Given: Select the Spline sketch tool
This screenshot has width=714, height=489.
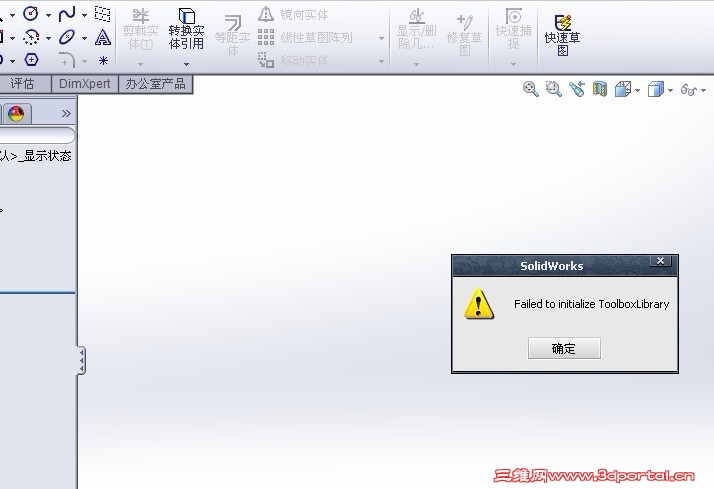Looking at the screenshot, I should (x=67, y=14).
